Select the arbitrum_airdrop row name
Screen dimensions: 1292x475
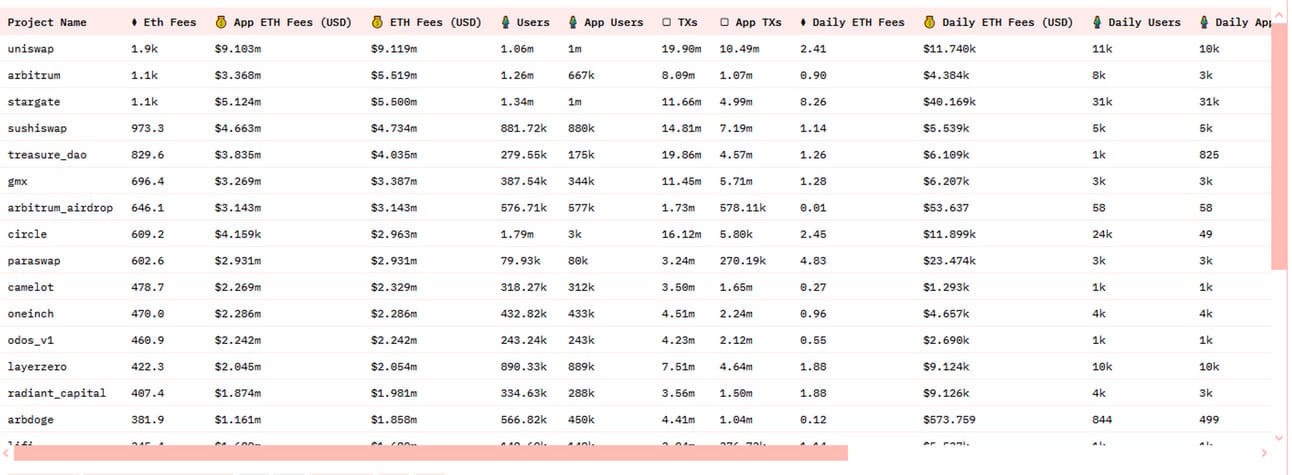pos(60,207)
